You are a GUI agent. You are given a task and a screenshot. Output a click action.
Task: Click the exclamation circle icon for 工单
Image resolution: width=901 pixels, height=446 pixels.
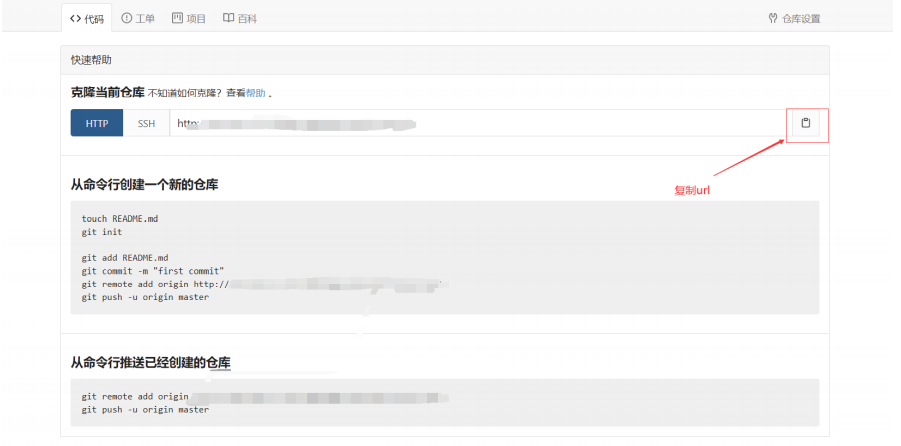pos(126,18)
